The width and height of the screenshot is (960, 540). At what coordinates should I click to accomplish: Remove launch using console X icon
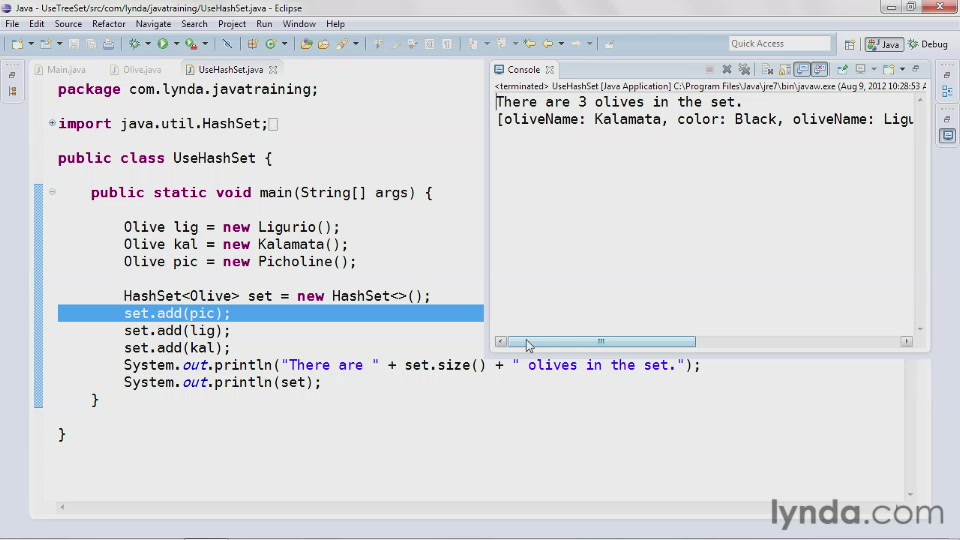tap(727, 69)
